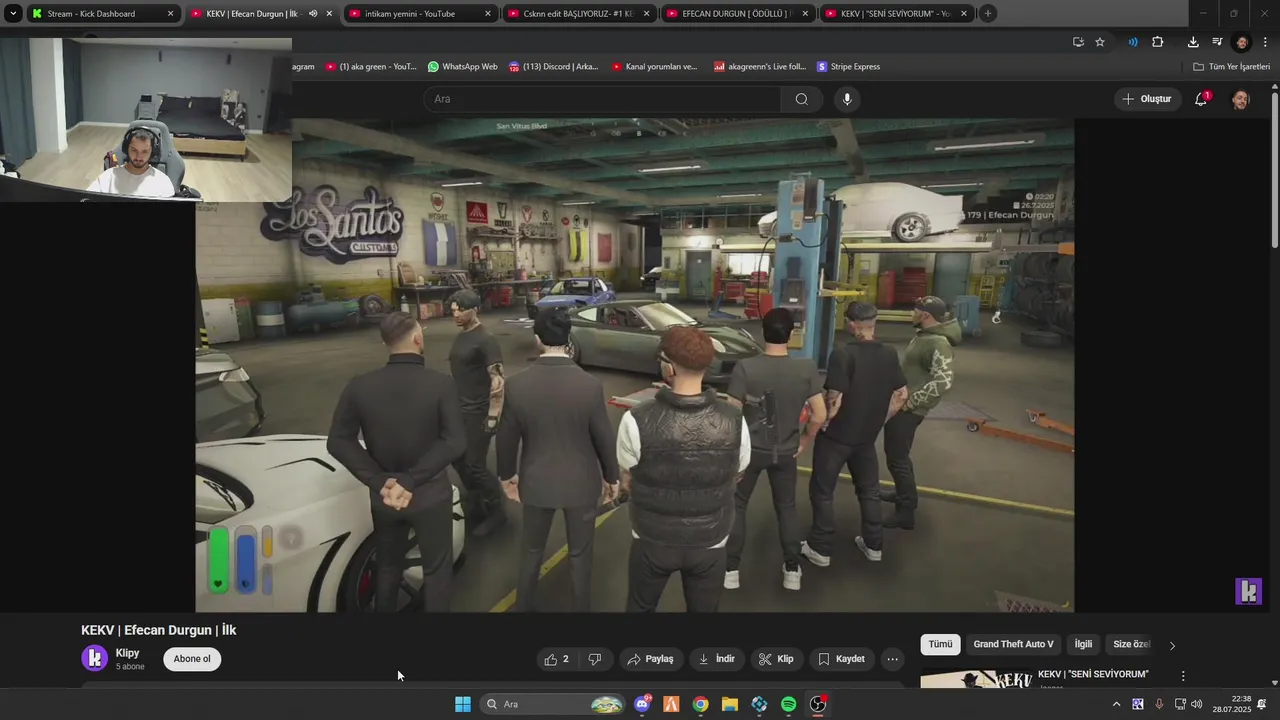Open the Klipy channel avatar

pyautogui.click(x=95, y=658)
